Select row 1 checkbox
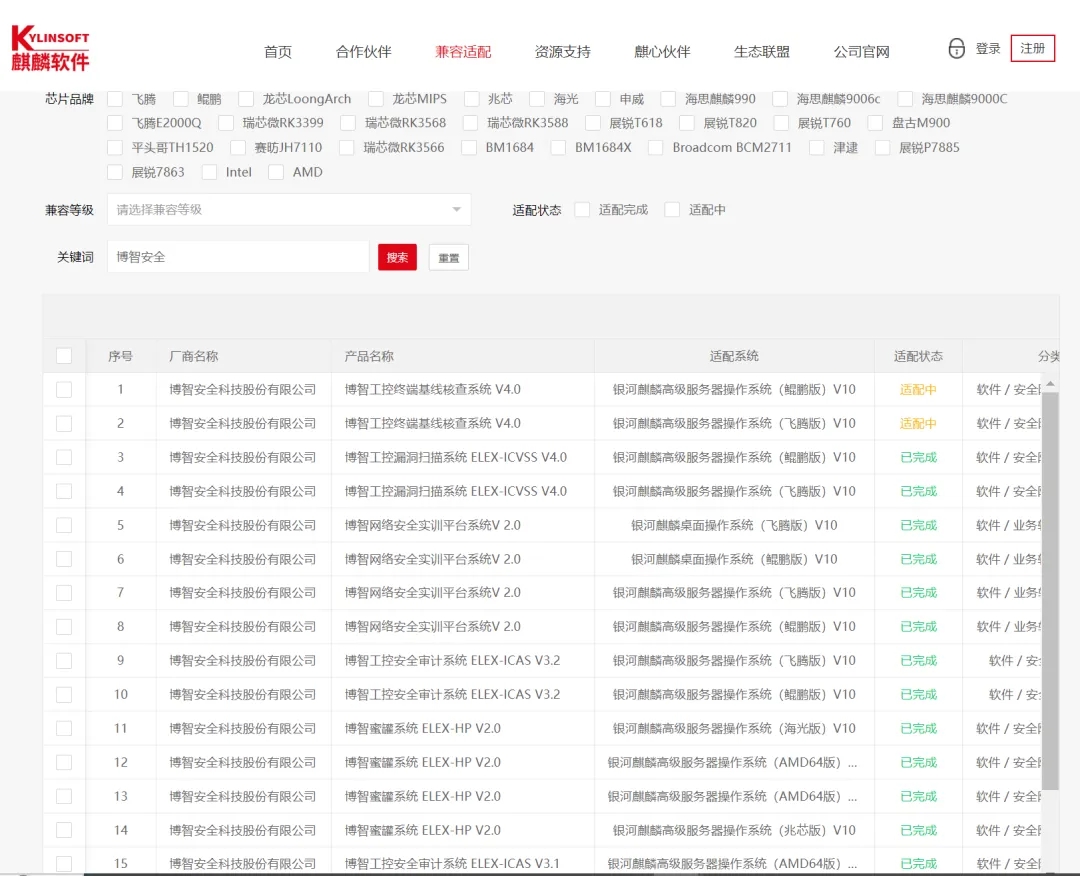 click(x=64, y=390)
